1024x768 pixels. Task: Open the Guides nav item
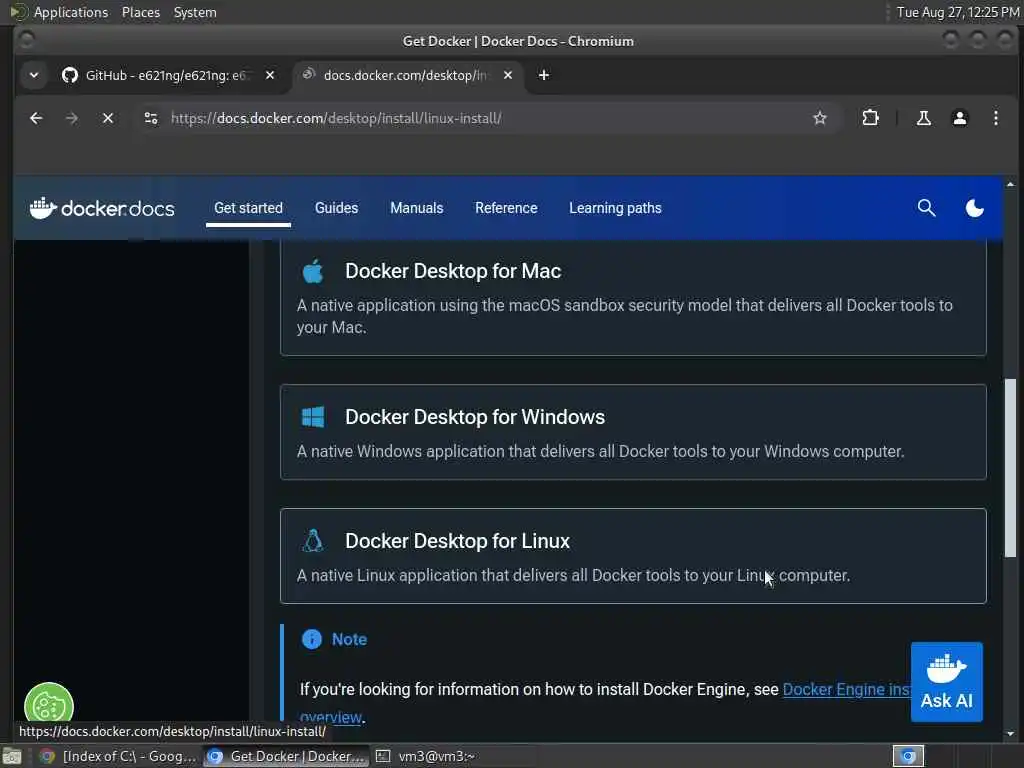pyautogui.click(x=336, y=208)
